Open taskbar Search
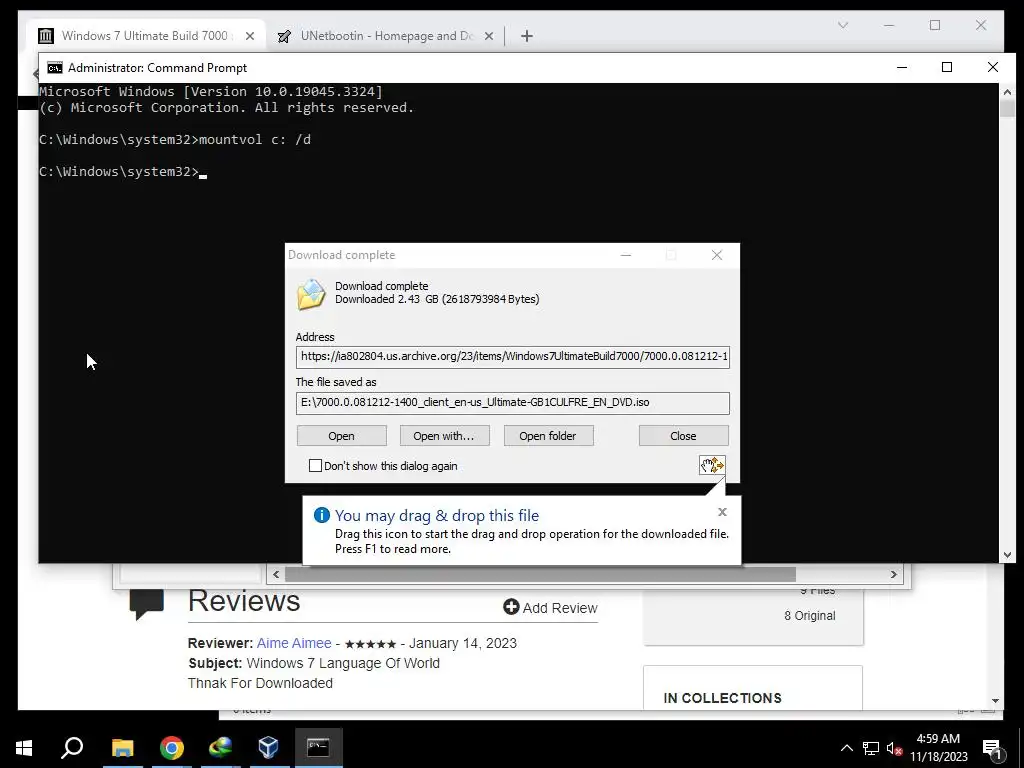The image size is (1024, 768). (72, 748)
